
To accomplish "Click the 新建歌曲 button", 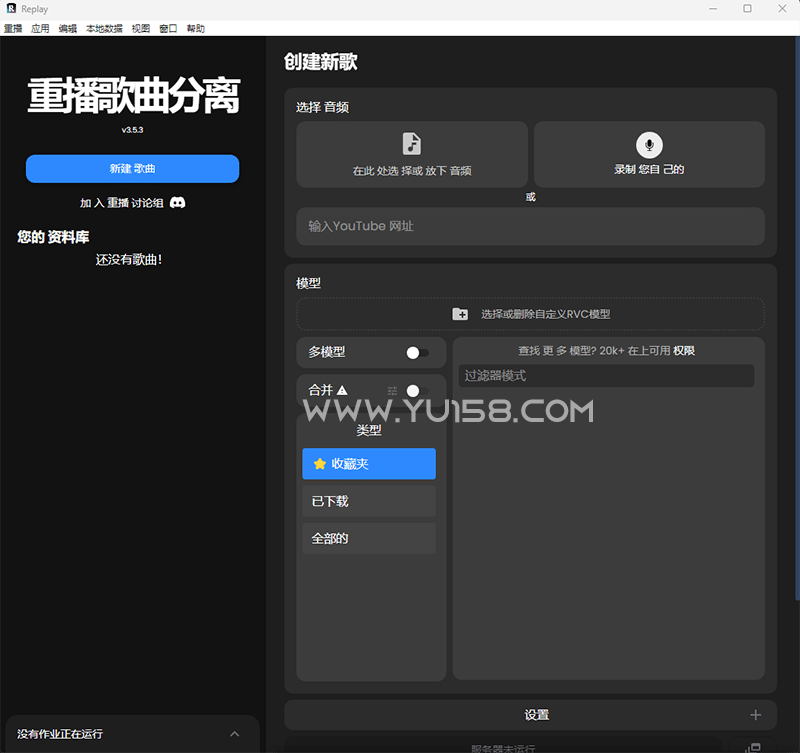I will pos(131,168).
